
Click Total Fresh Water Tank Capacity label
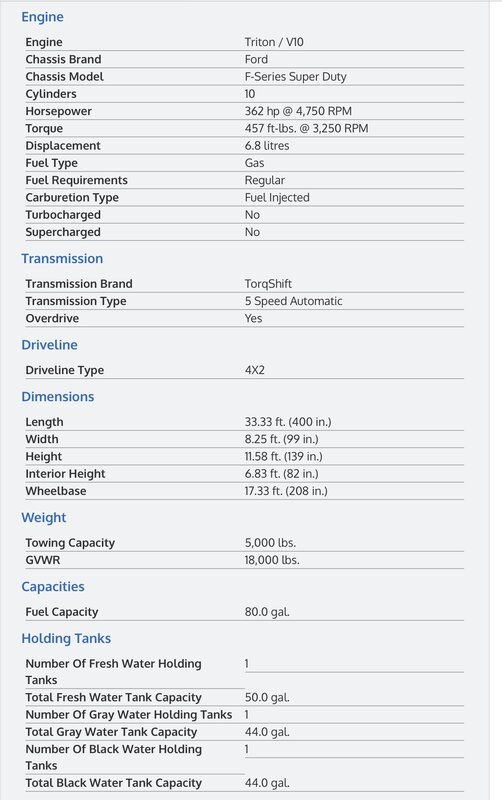pyautogui.click(x=114, y=697)
